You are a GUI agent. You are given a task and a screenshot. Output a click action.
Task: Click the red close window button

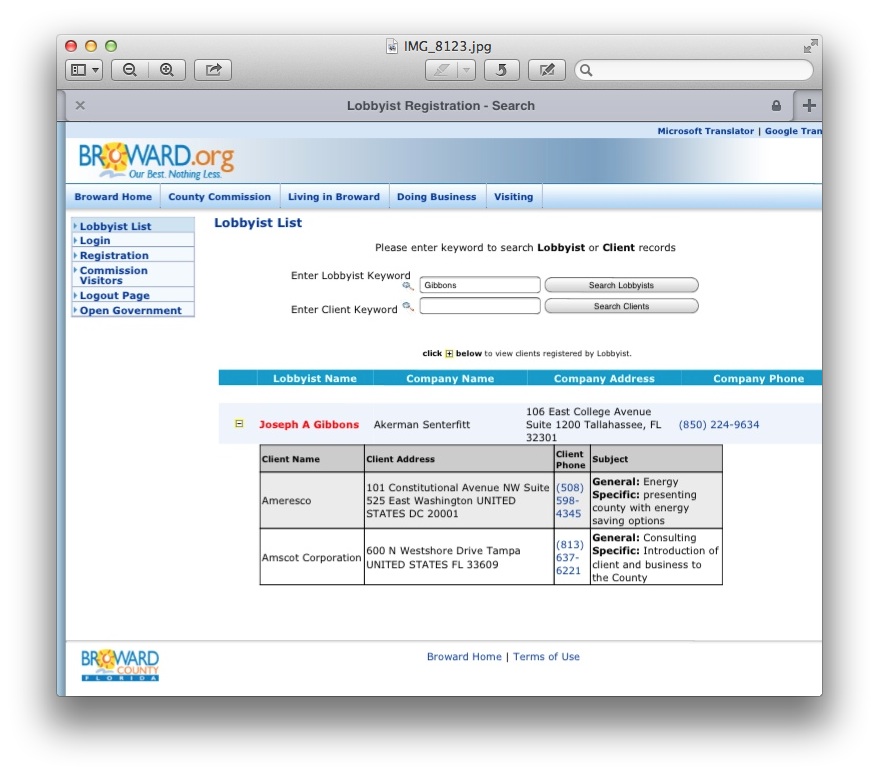coord(71,46)
